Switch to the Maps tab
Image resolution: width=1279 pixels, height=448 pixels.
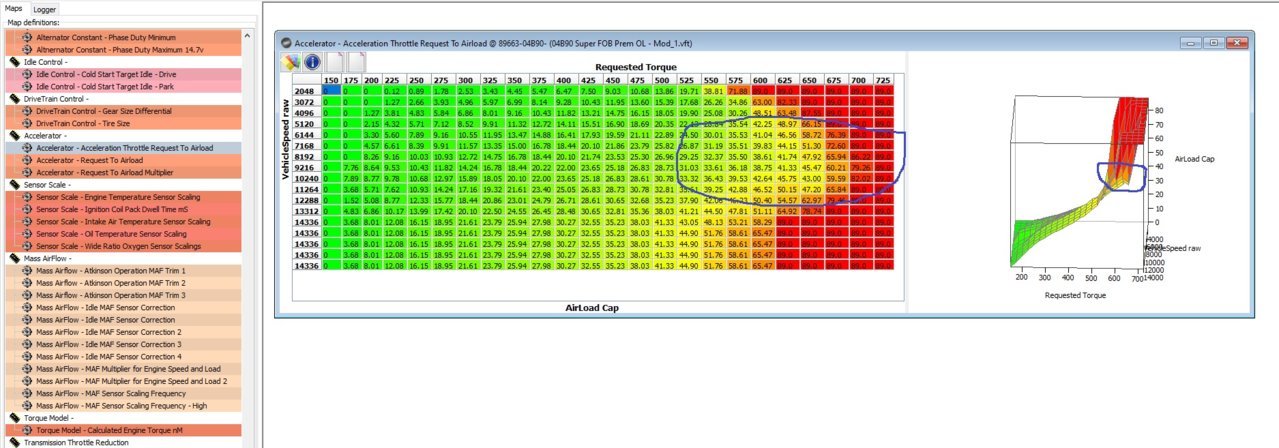14,8
